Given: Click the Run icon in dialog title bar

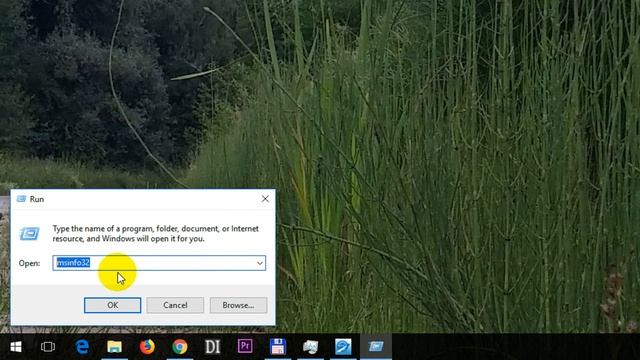Looking at the screenshot, I should coord(21,199).
